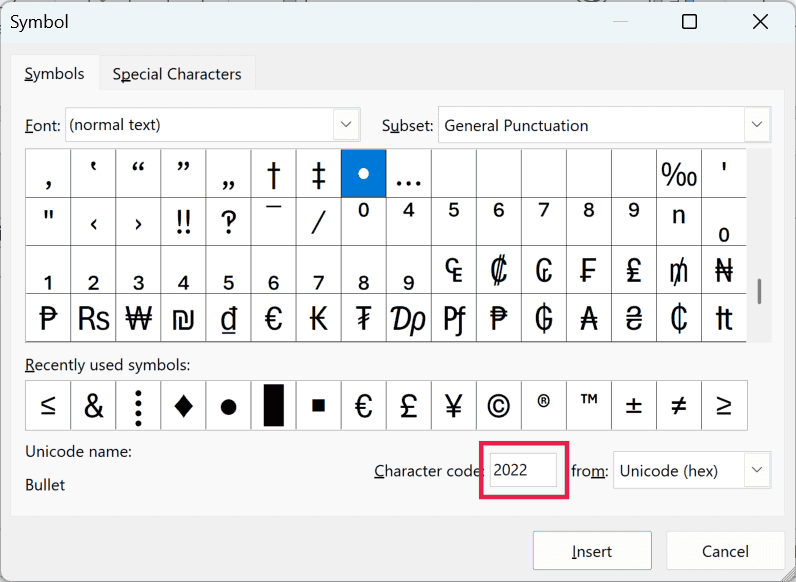Select the won ₩ currency symbol

tap(139, 318)
